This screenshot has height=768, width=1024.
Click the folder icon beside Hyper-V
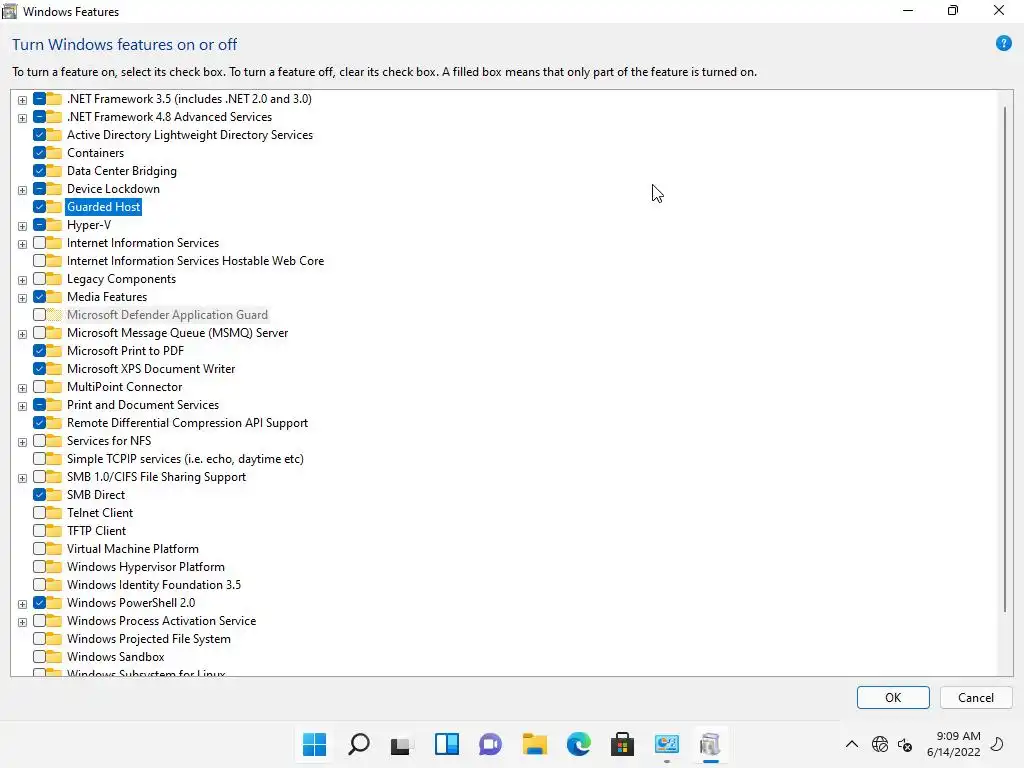(54, 225)
